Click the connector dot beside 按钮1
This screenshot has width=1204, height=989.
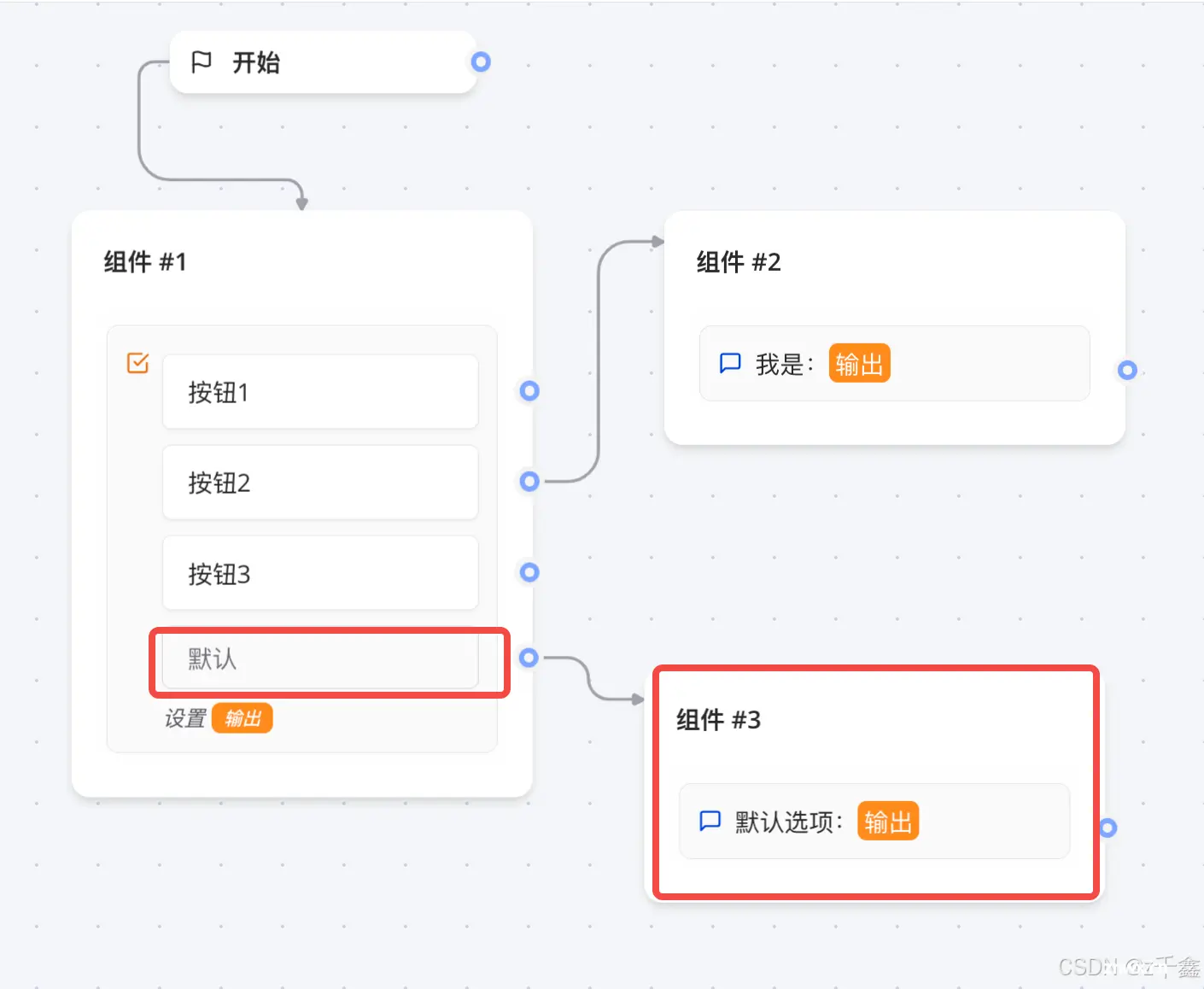529,390
